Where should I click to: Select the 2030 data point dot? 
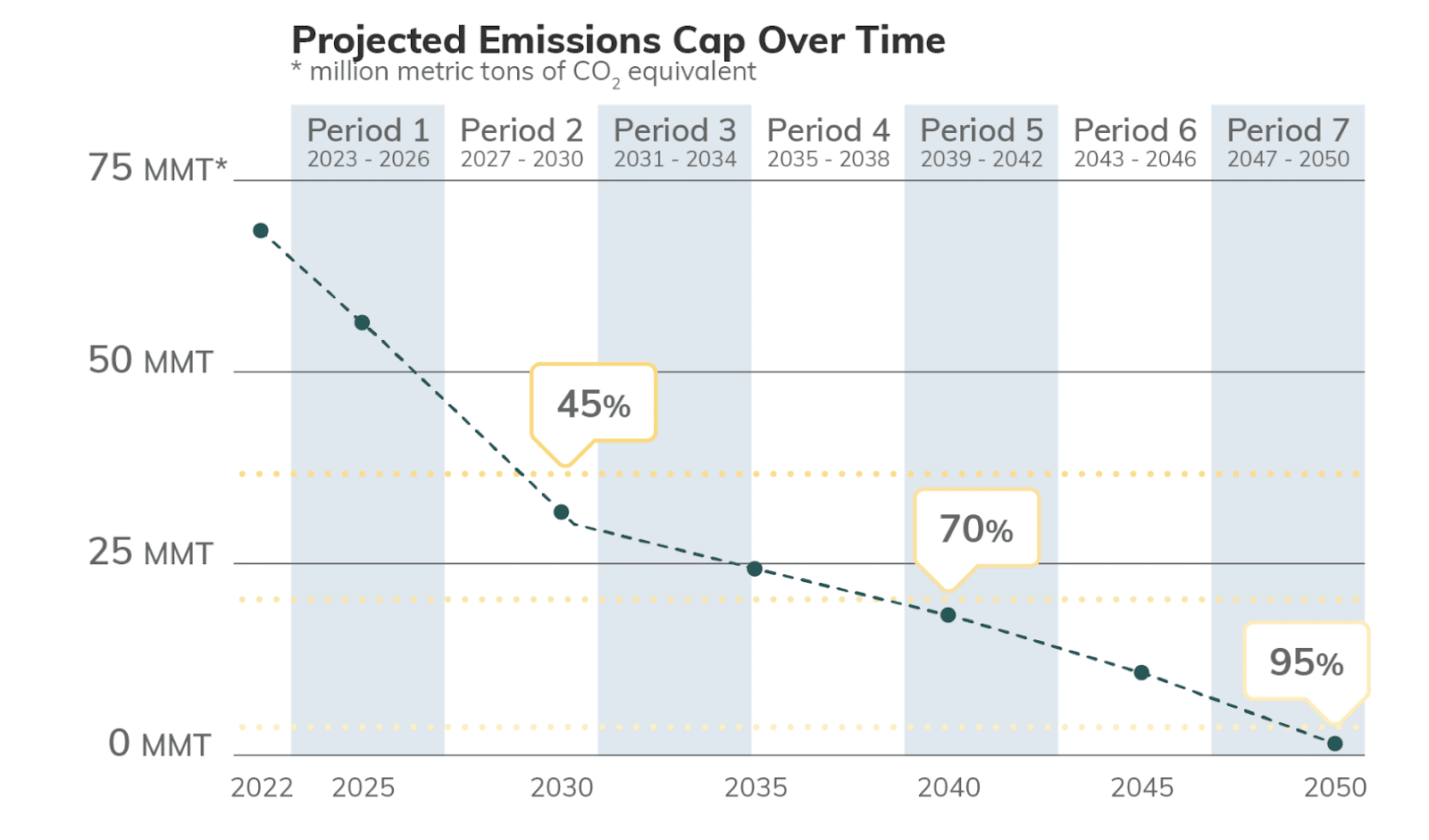(561, 512)
